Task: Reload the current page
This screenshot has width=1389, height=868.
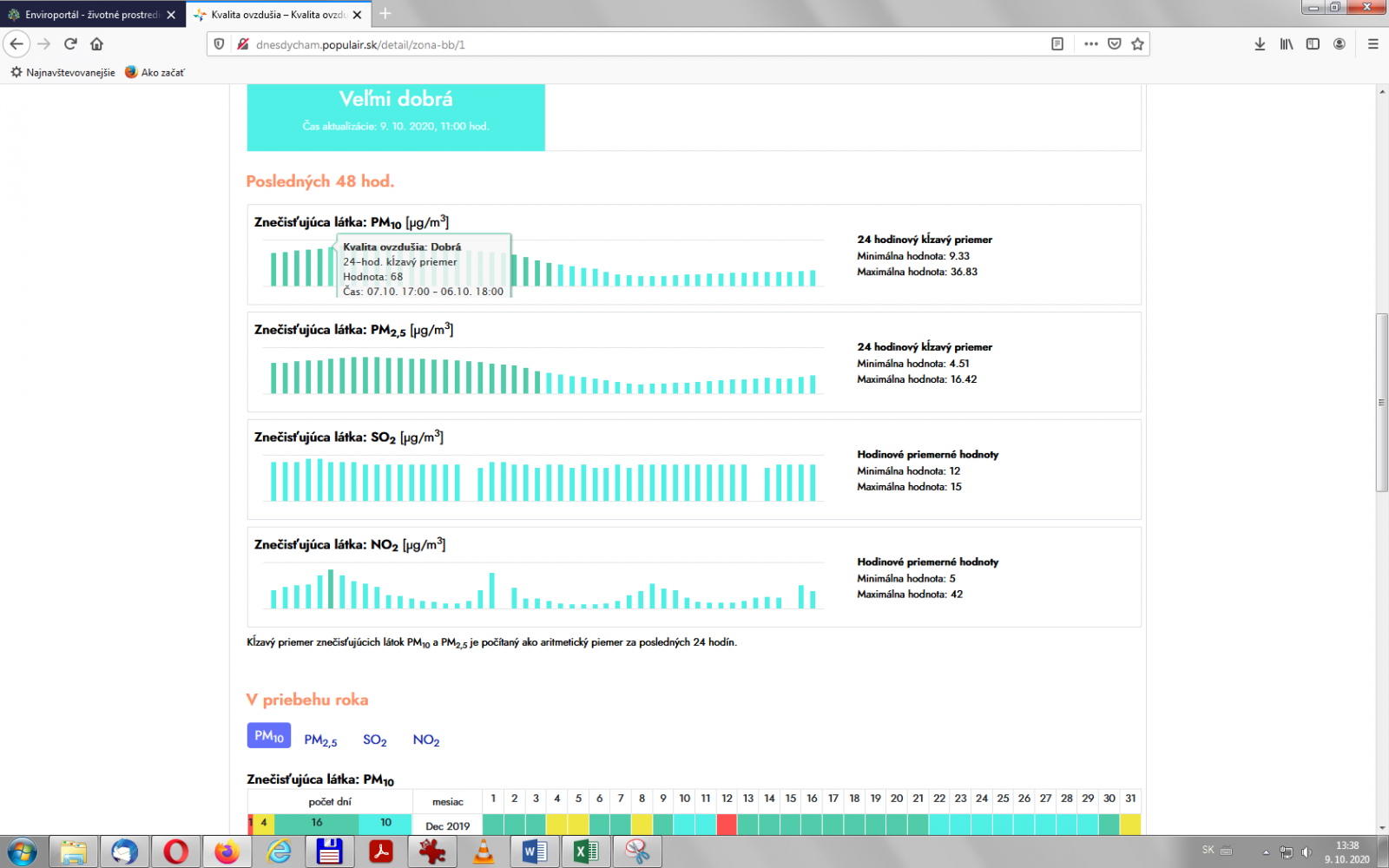Action: tap(70, 44)
